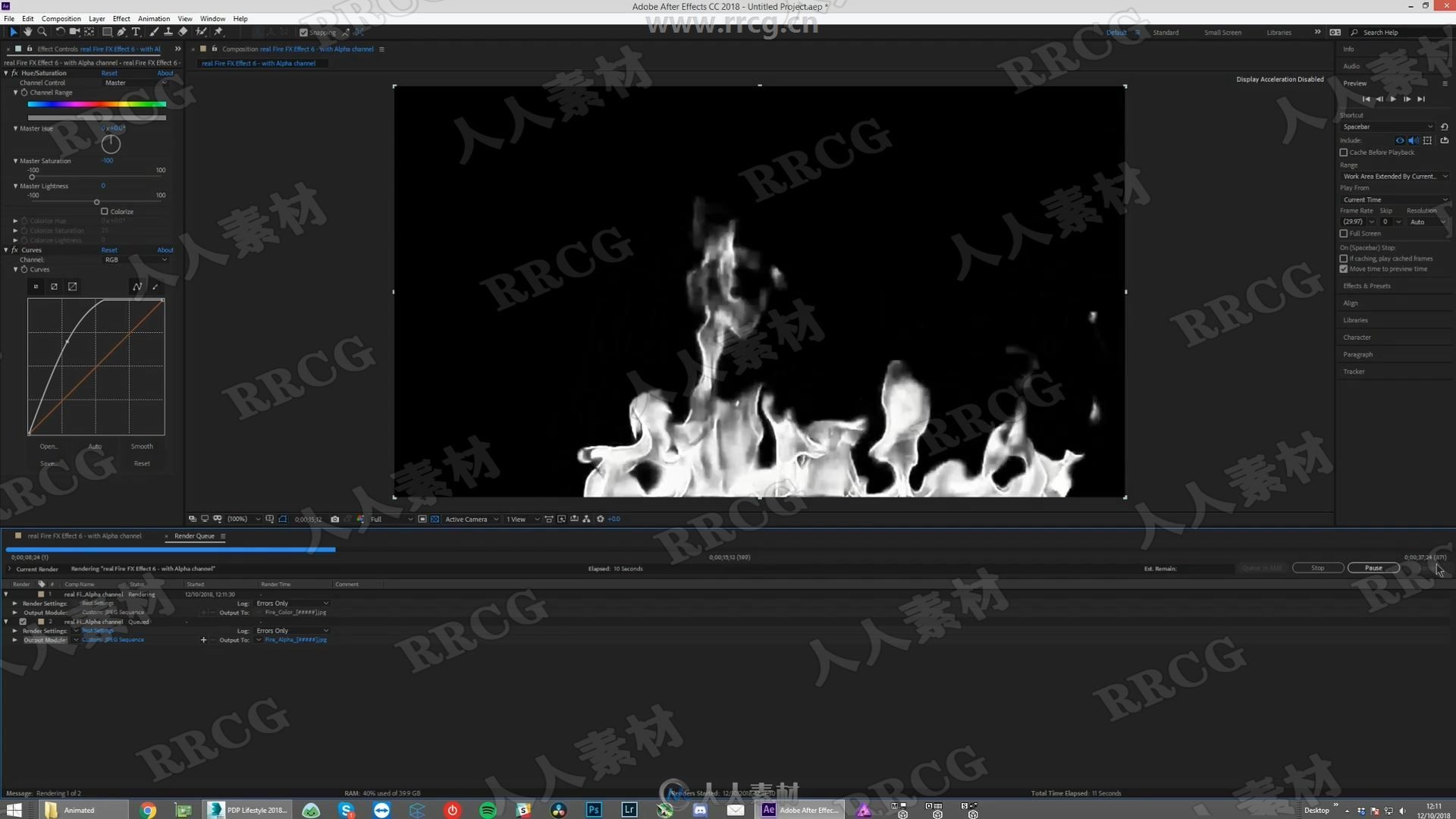The width and height of the screenshot is (1456, 819).
Task: Select the Puppet Pin tool
Action: coord(218,32)
